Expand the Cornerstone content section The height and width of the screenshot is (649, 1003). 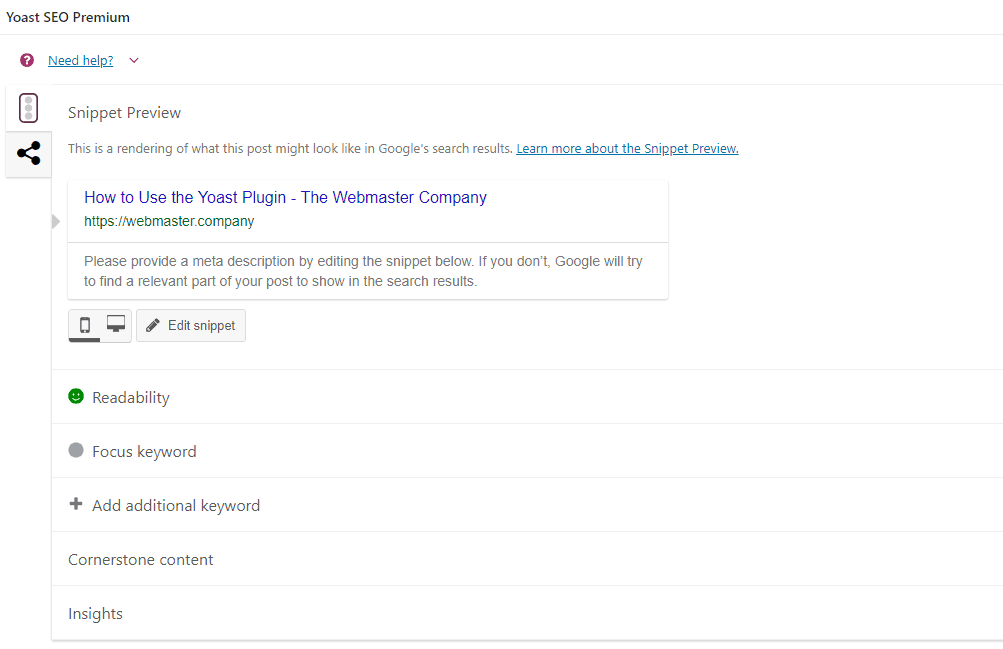point(527,559)
